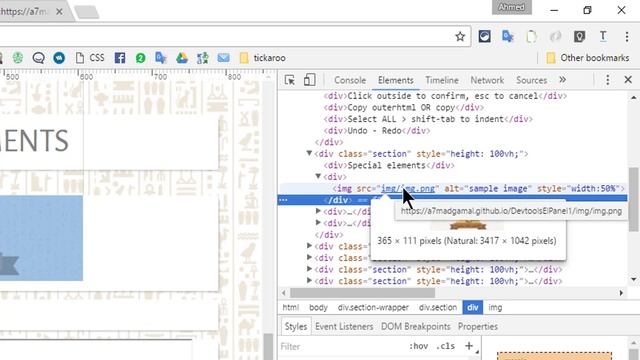Open the blue round bookmark icon
Image resolution: width=640 pixels, height=360 pixels.
(59, 58)
